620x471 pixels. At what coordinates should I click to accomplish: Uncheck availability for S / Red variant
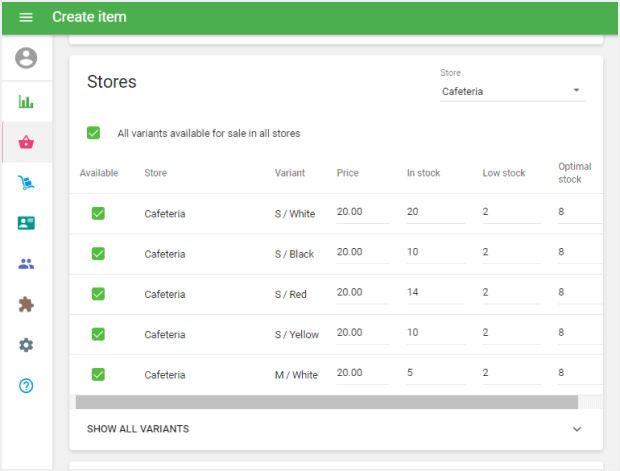point(98,294)
